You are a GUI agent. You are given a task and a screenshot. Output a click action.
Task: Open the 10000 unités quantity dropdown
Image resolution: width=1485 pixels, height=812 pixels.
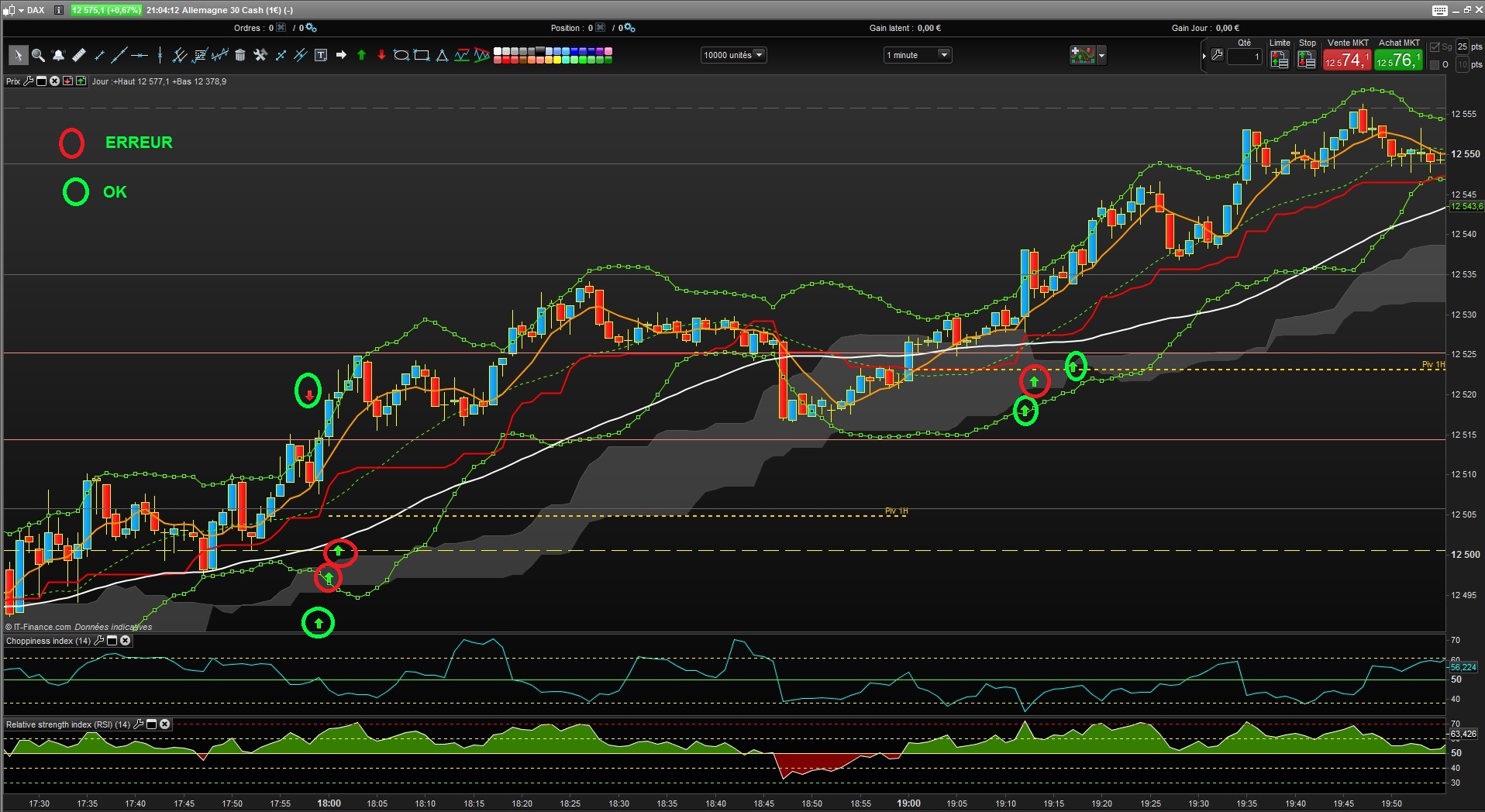758,55
